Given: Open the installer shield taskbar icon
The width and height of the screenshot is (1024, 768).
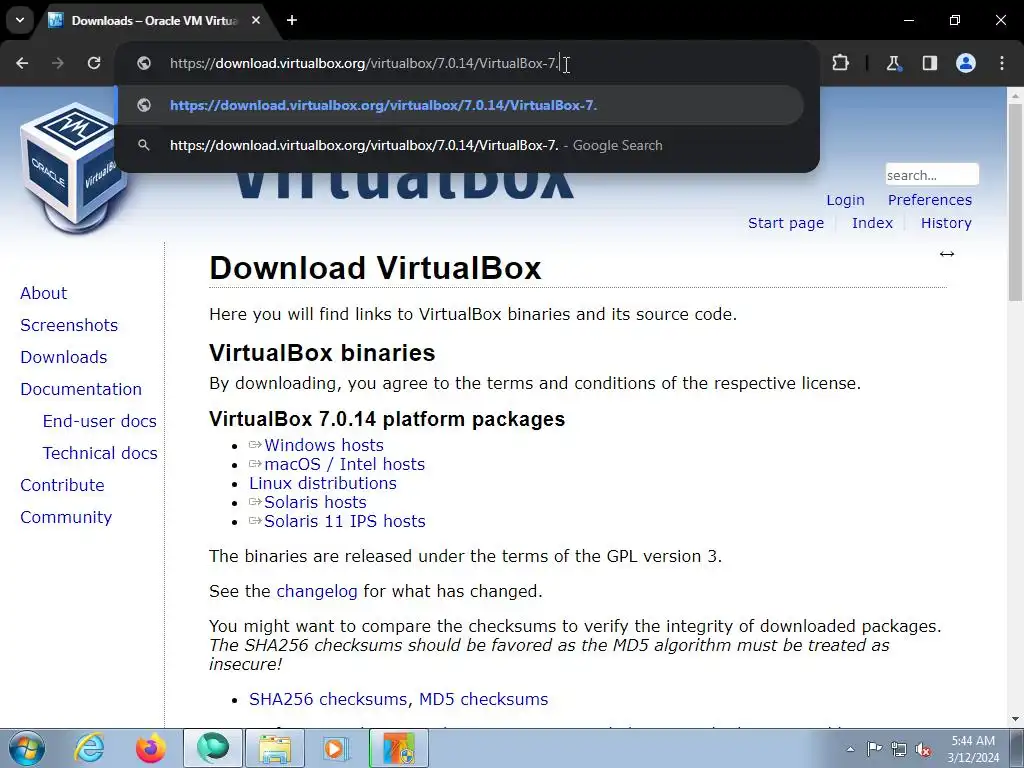Looking at the screenshot, I should pos(399,748).
